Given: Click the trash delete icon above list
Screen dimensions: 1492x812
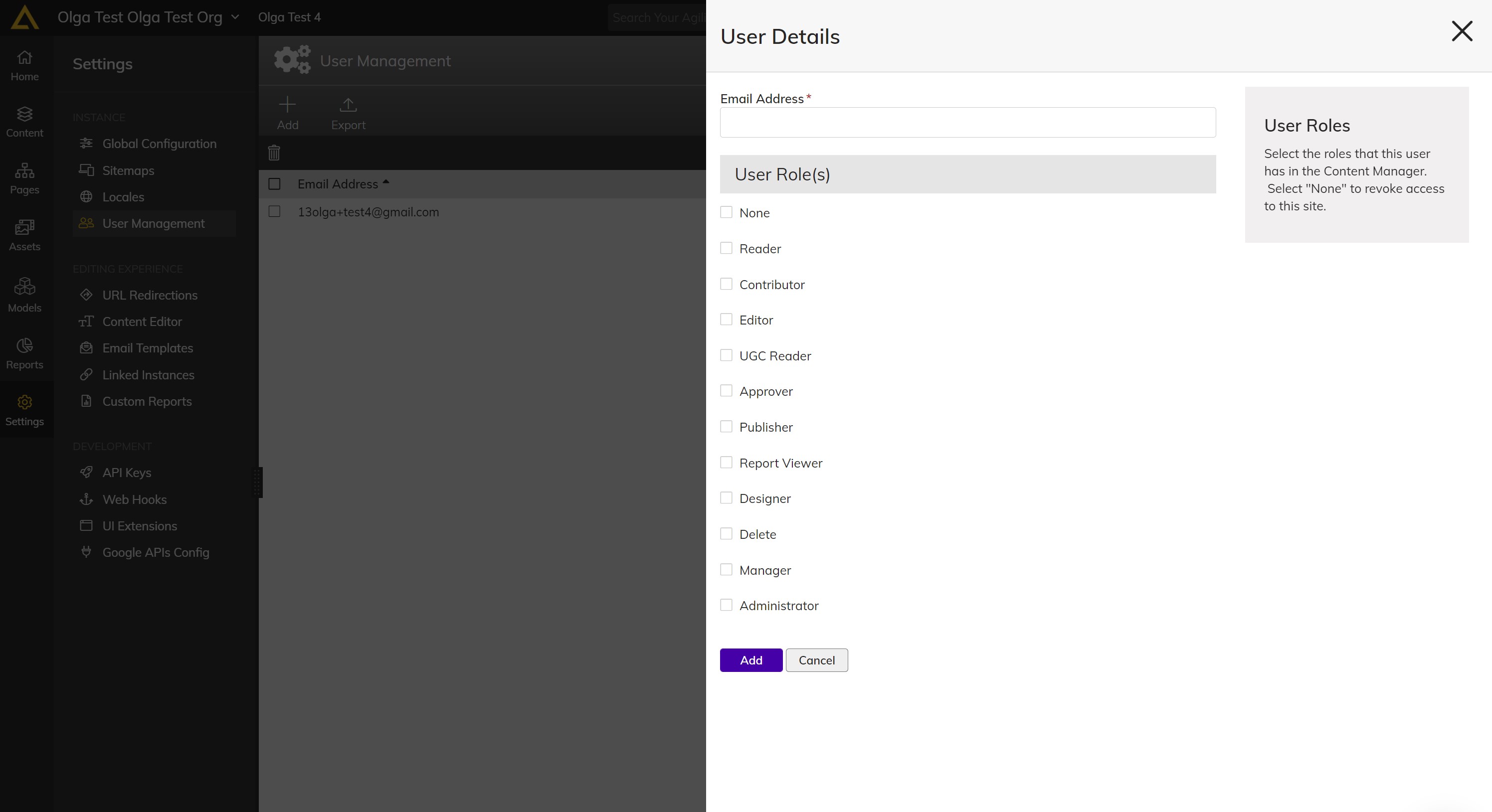Looking at the screenshot, I should pyautogui.click(x=274, y=152).
